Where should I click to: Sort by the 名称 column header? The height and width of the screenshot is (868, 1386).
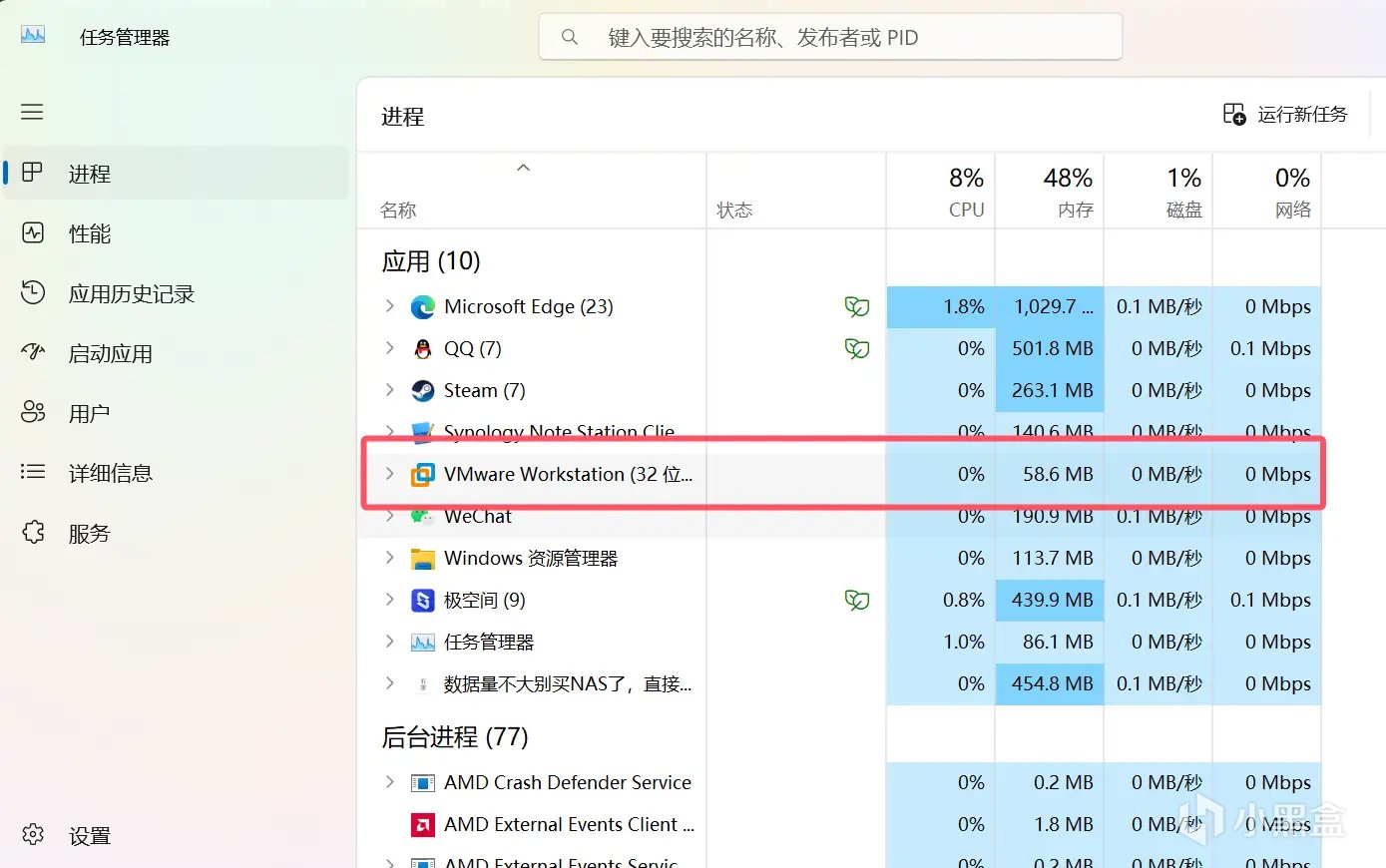[x=531, y=192]
